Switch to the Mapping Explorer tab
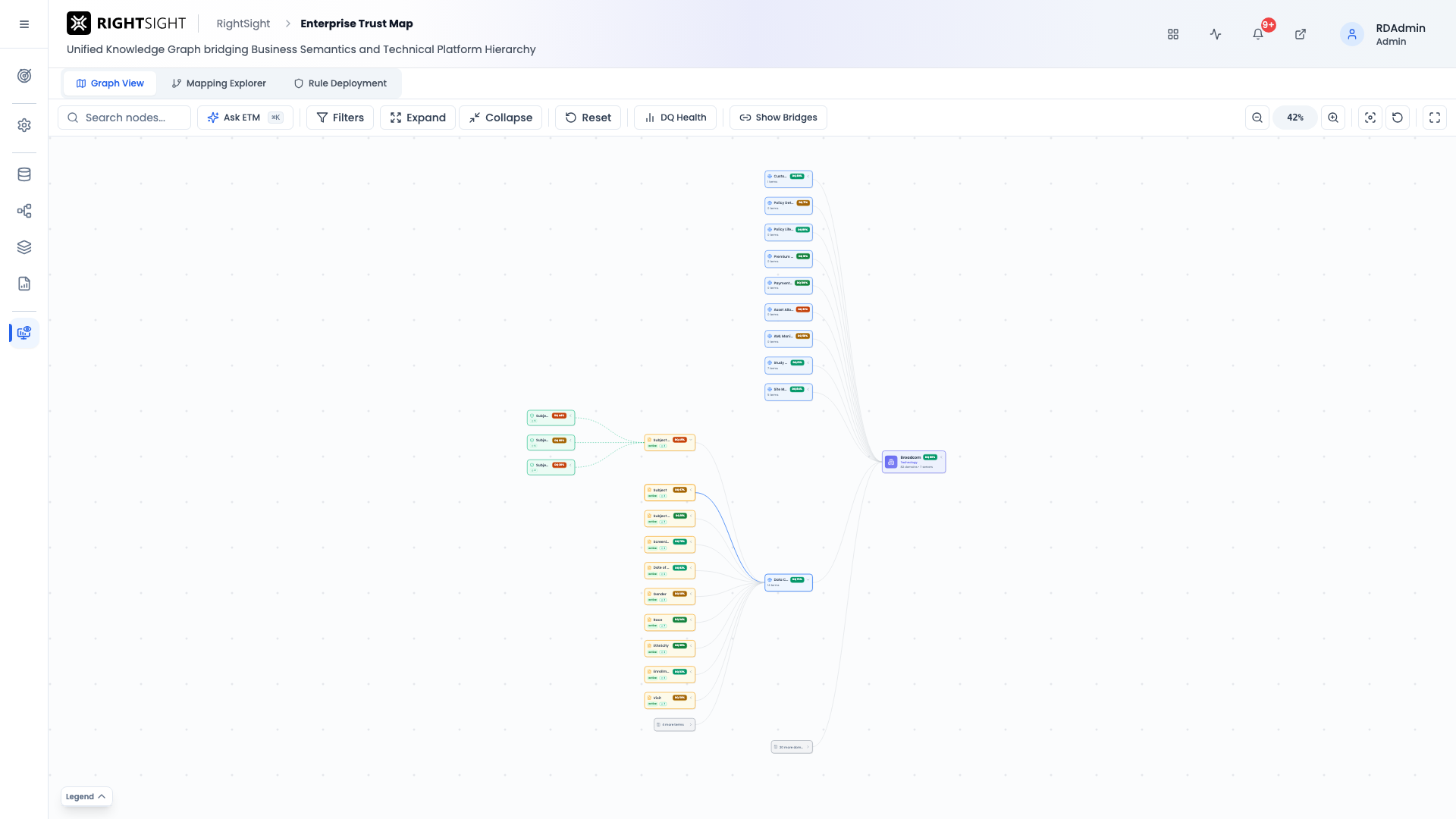The height and width of the screenshot is (819, 1456). [x=218, y=83]
